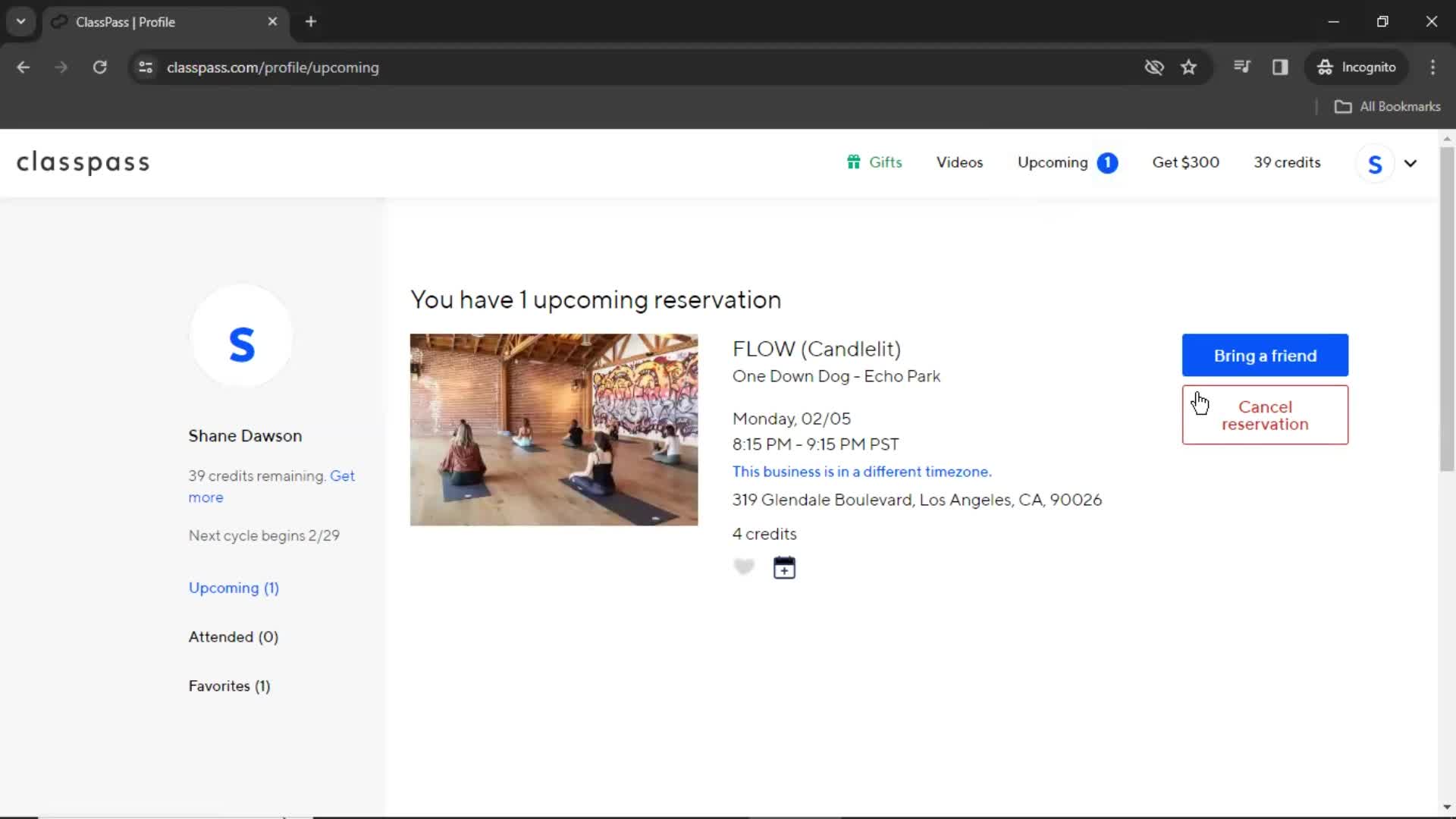Open Get $300 referral link
This screenshot has width=1456, height=819.
point(1185,162)
